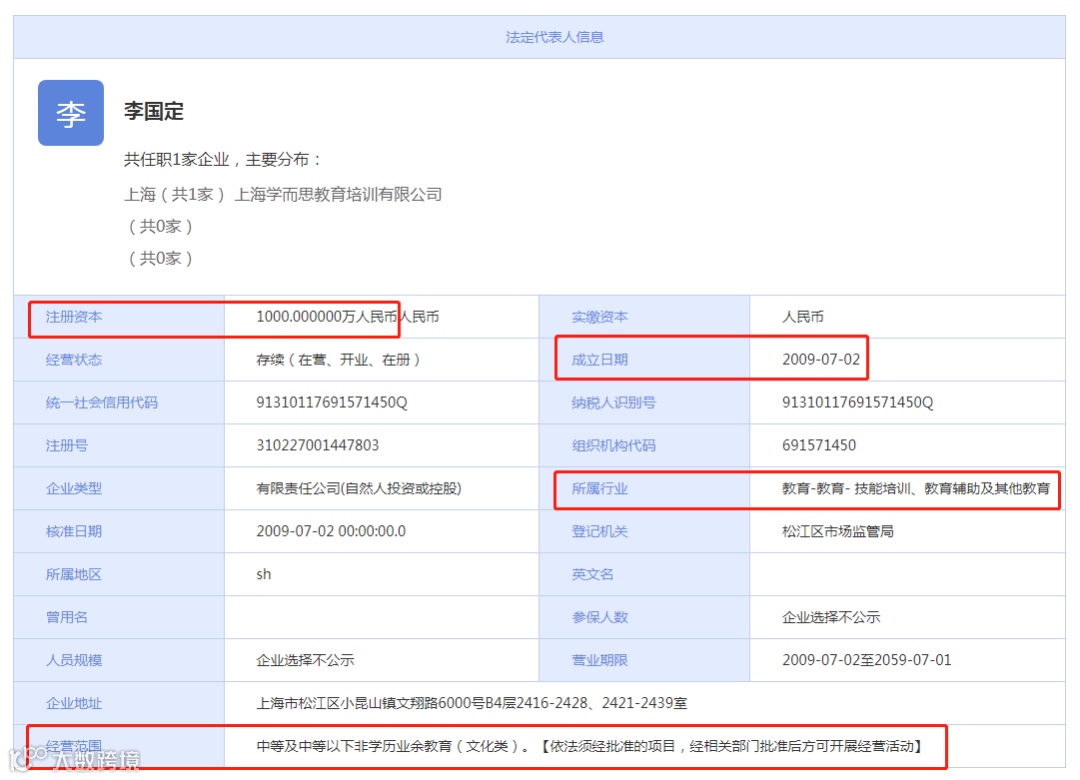Select 人民币 value beside 实缴资本
1080x780 pixels.
(802, 317)
